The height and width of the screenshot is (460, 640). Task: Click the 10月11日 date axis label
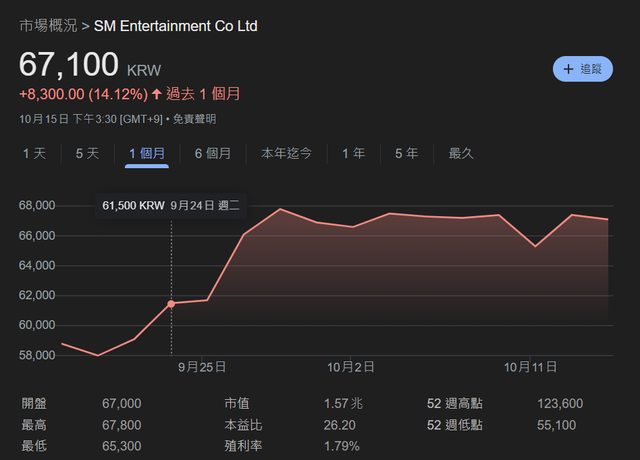[x=530, y=367]
